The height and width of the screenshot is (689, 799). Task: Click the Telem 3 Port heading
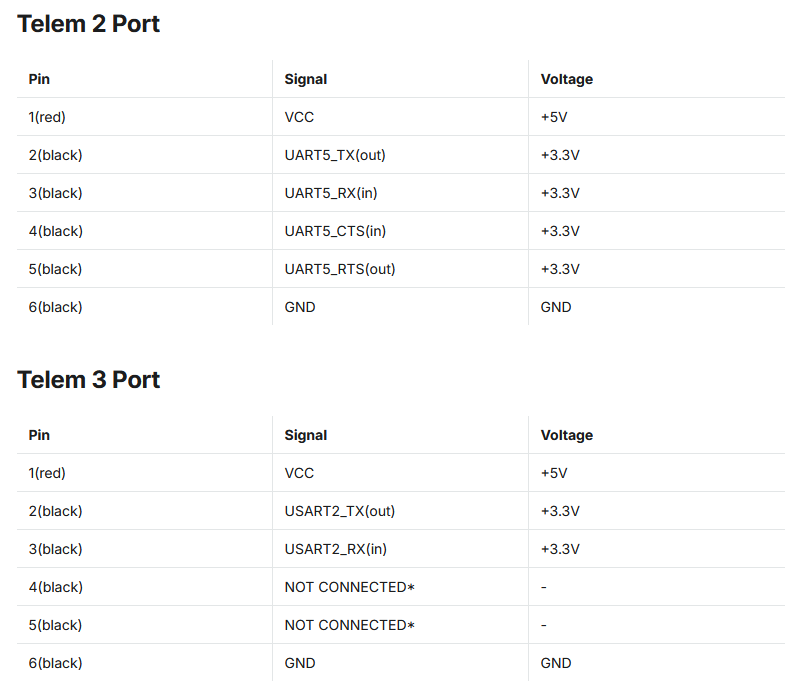point(89,380)
